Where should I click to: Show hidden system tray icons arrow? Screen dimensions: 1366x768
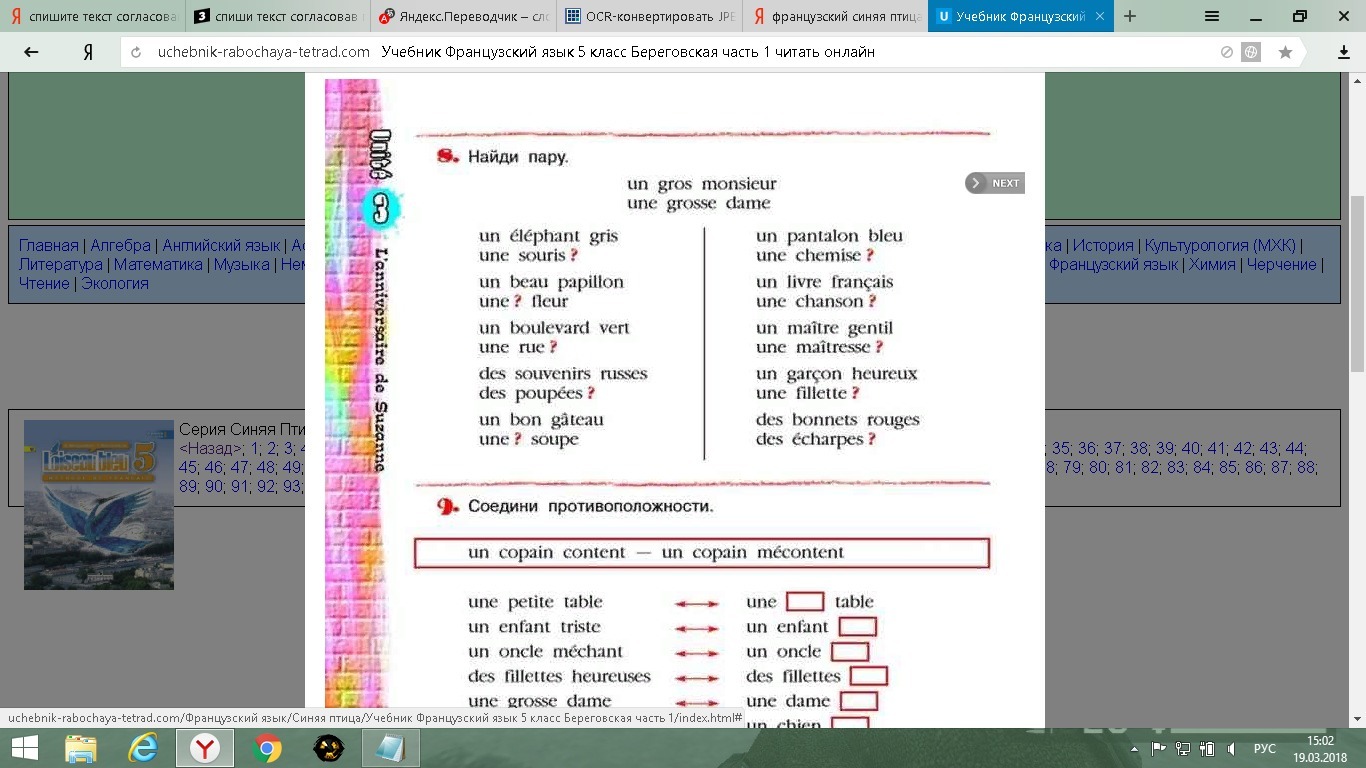click(1135, 748)
